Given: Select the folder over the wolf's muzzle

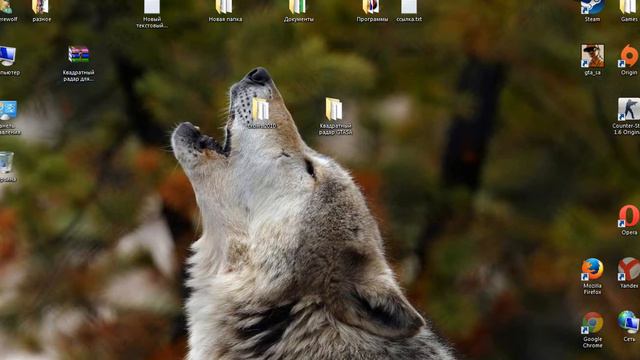Looking at the screenshot, I should coord(261,113).
